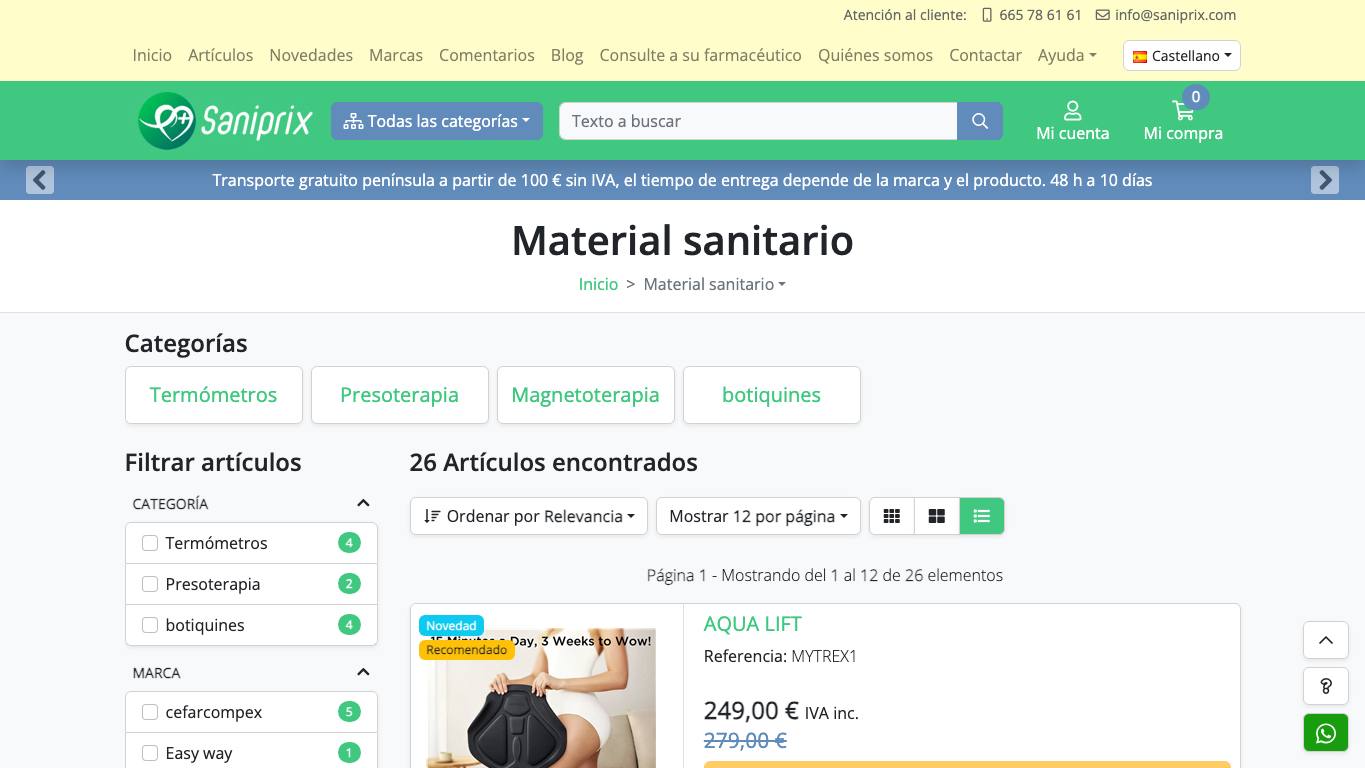Check the botiquines category filter

click(150, 625)
